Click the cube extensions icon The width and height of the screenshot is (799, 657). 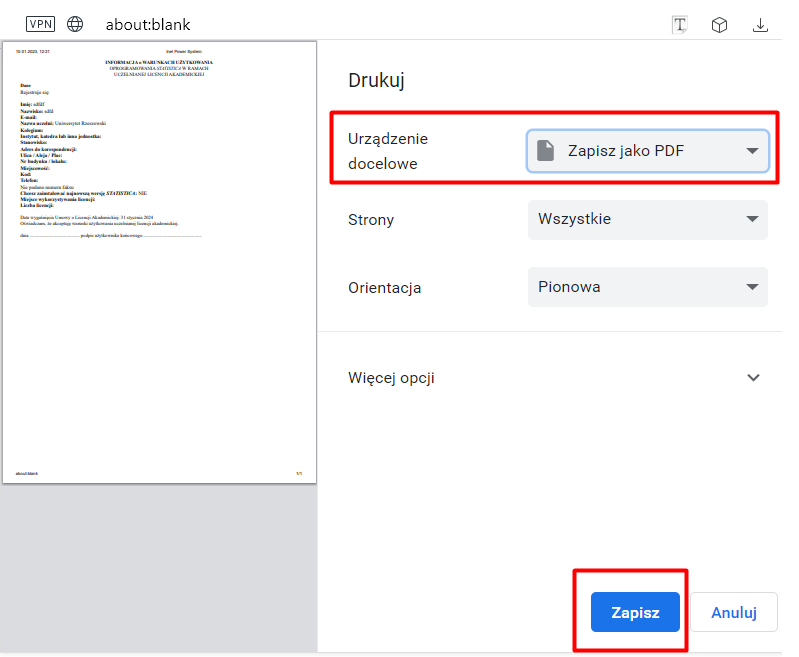tap(719, 25)
